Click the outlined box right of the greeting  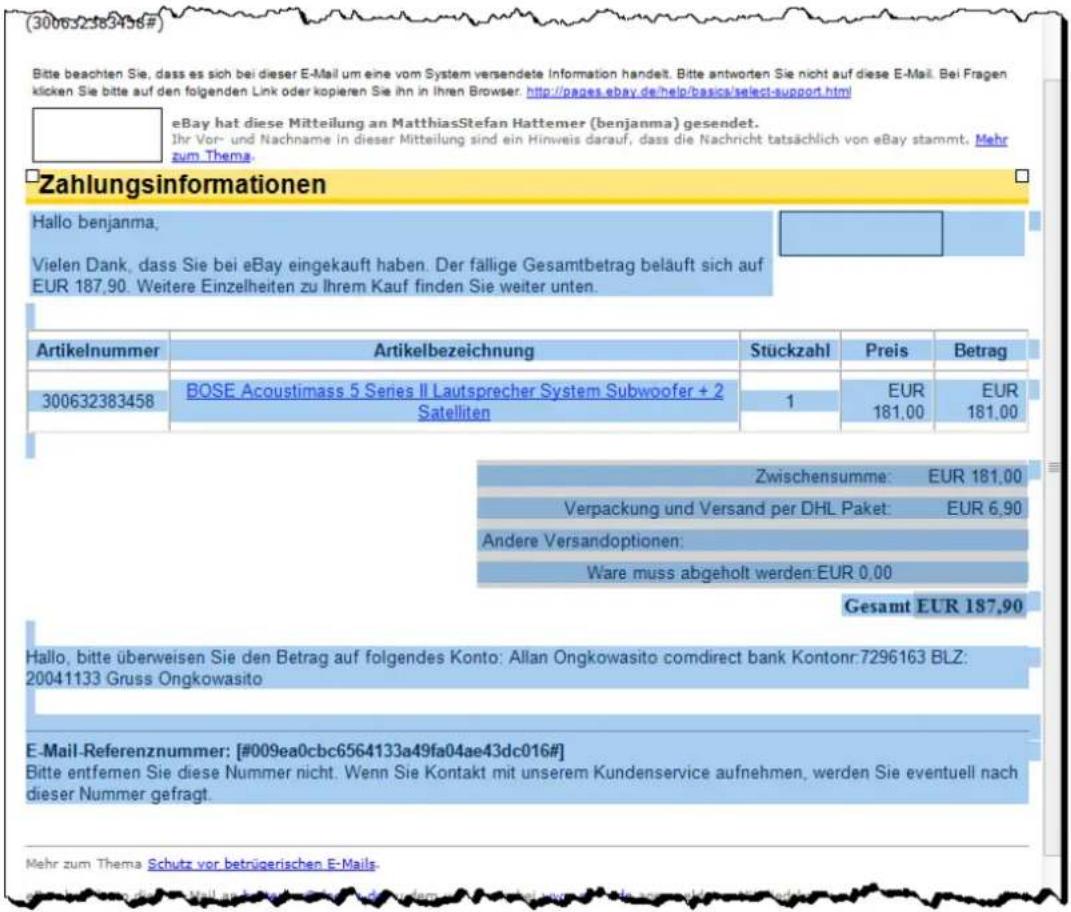coord(861,234)
